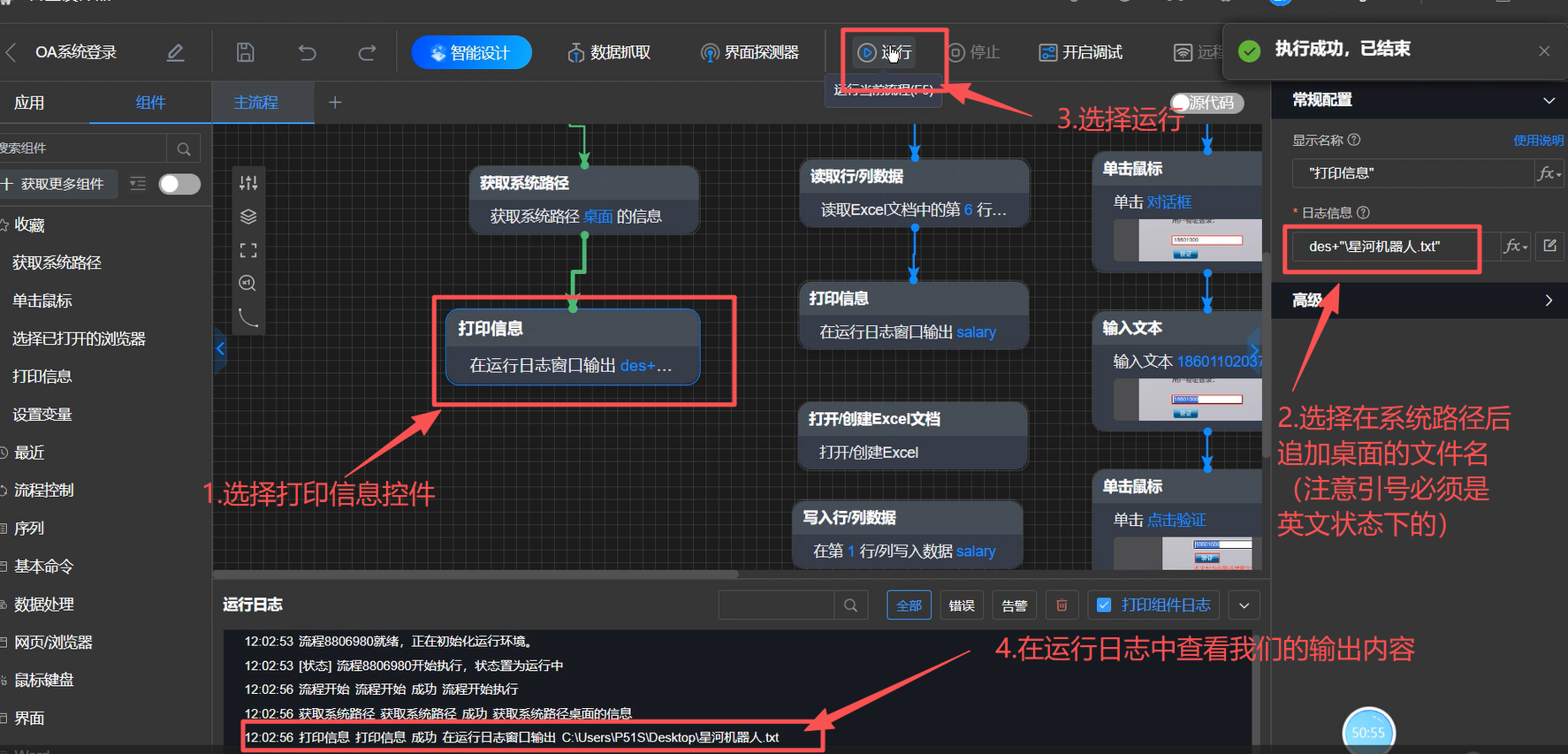1568x754 pixels.
Task: Undo the last action
Action: [307, 53]
